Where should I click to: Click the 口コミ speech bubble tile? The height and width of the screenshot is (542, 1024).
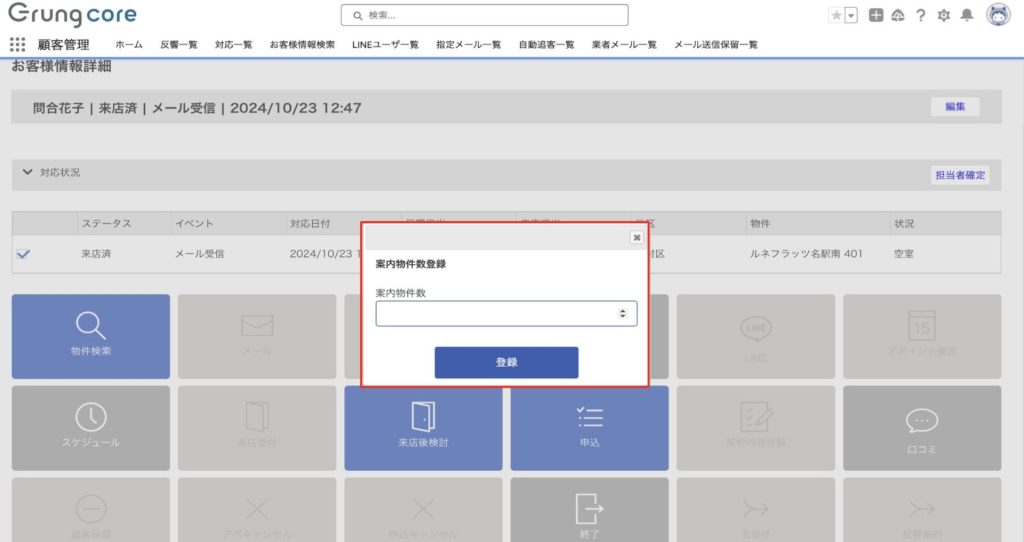pyautogui.click(x=921, y=426)
